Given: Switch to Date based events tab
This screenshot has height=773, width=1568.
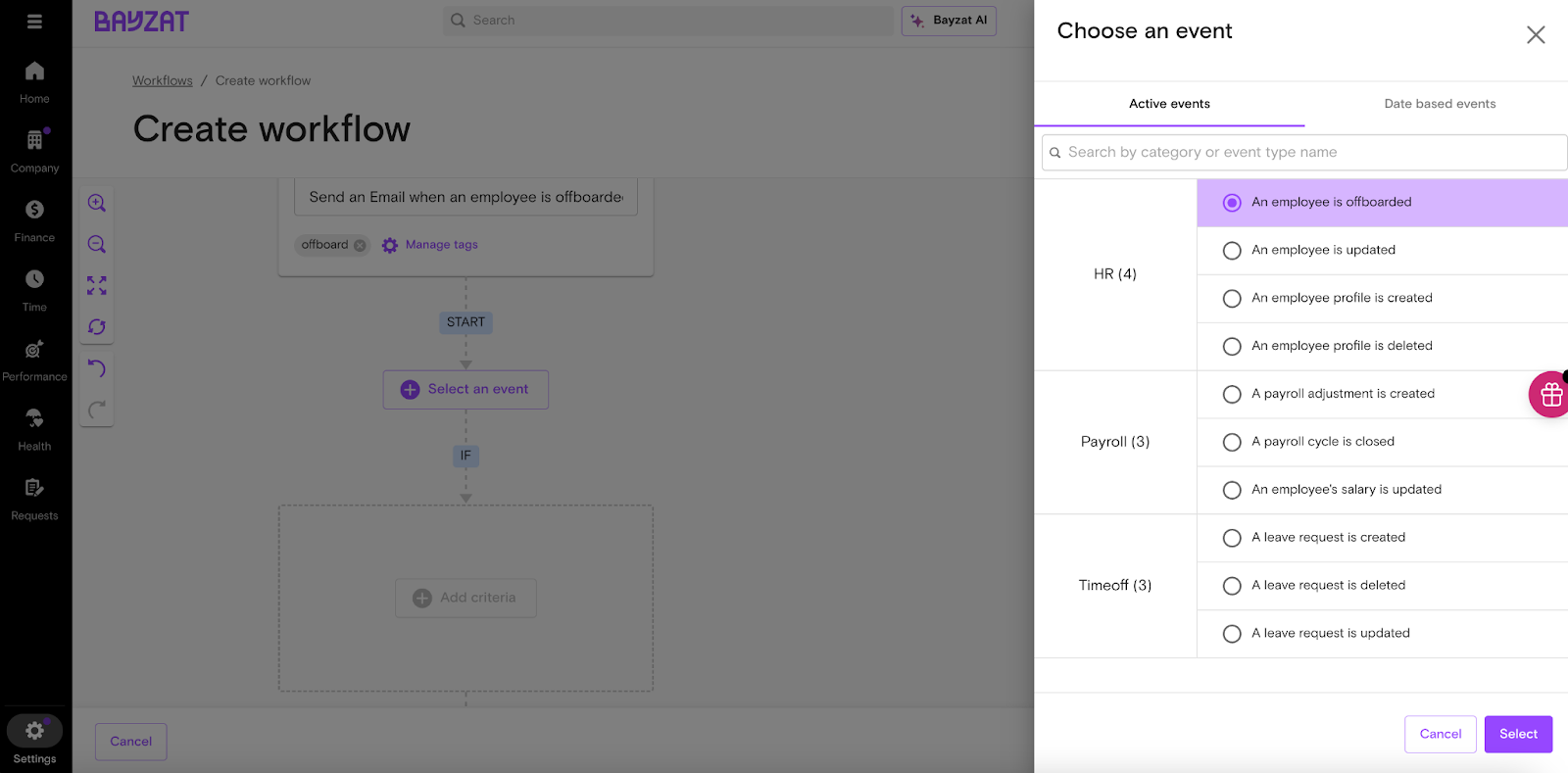Looking at the screenshot, I should click(1439, 104).
